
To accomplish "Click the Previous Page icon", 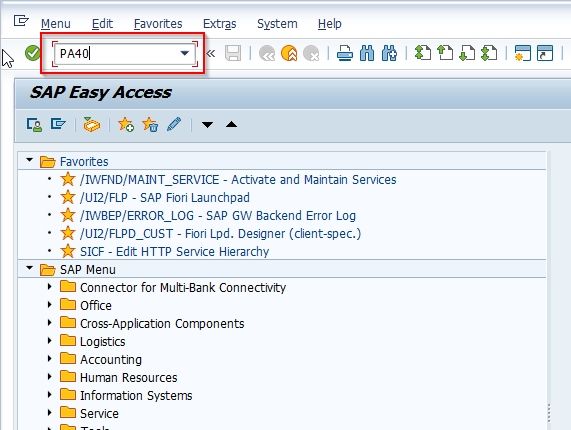I will [x=445, y=53].
